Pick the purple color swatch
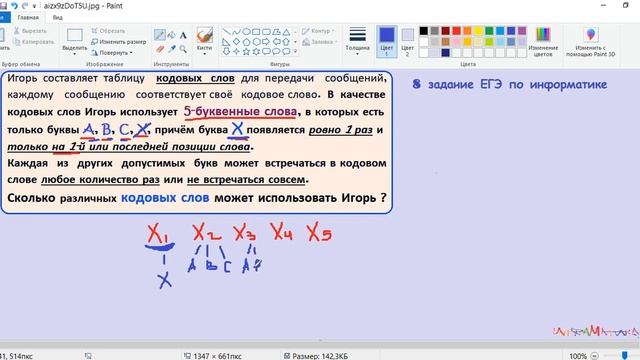 pos(522,31)
